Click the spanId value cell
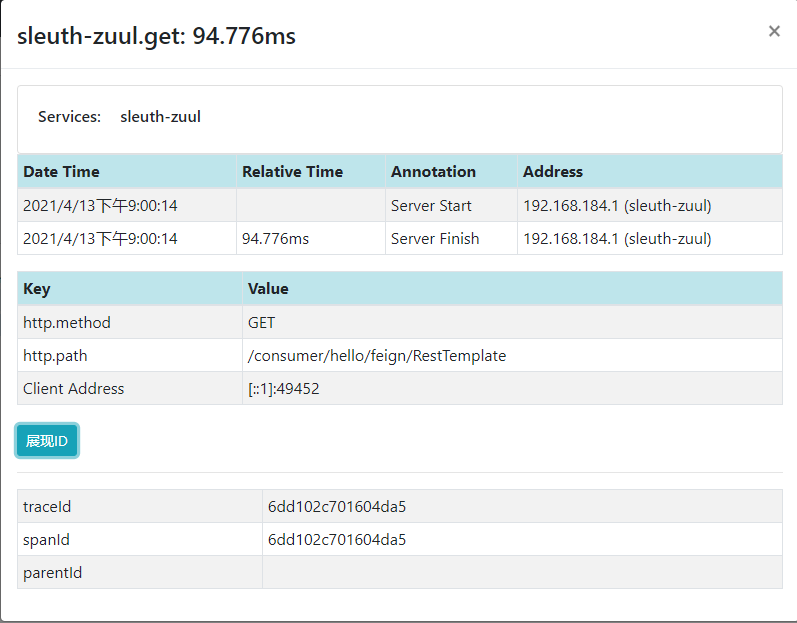Image resolution: width=797 pixels, height=623 pixels. click(x=337, y=540)
